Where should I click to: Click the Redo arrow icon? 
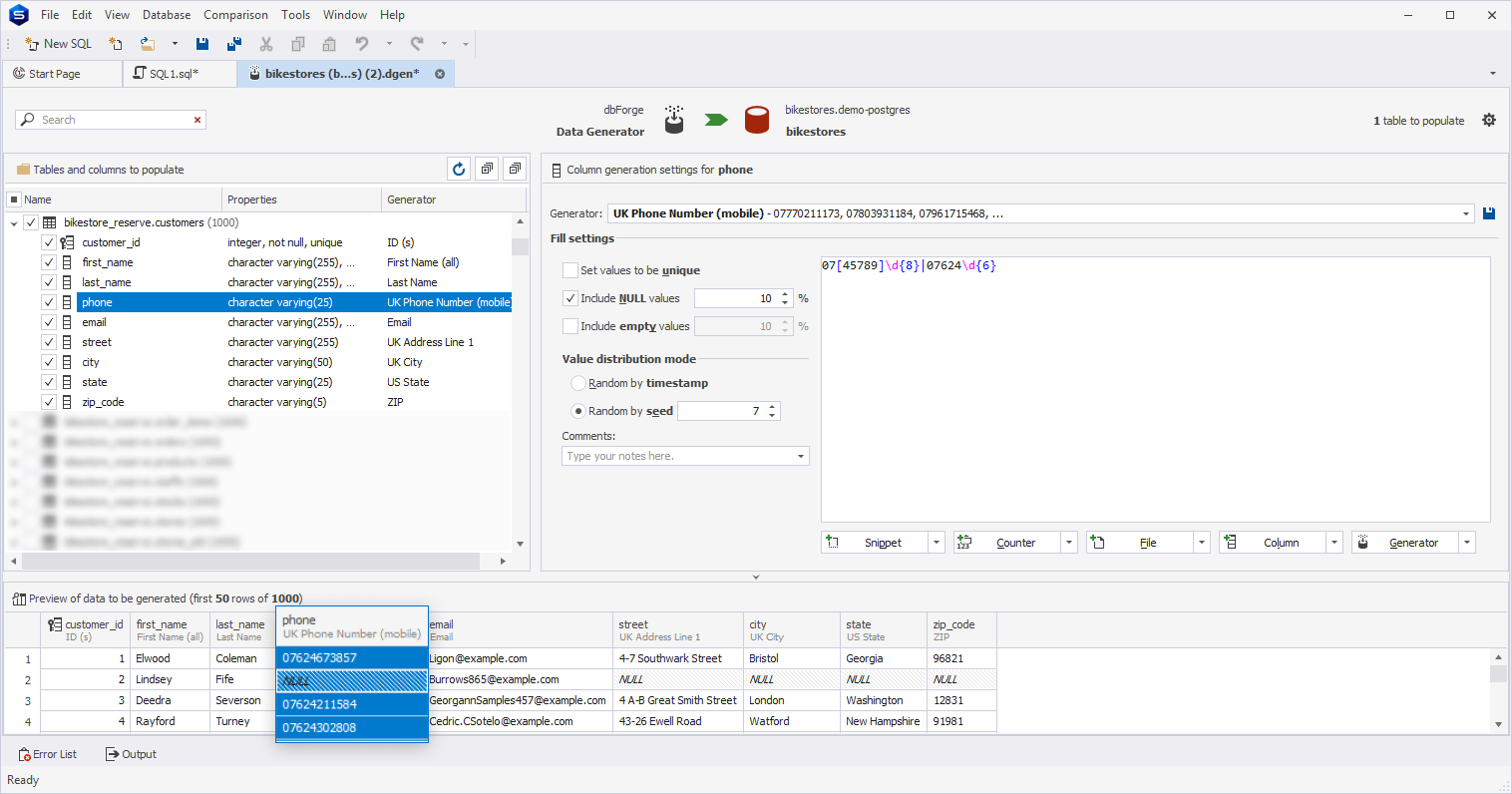click(417, 44)
